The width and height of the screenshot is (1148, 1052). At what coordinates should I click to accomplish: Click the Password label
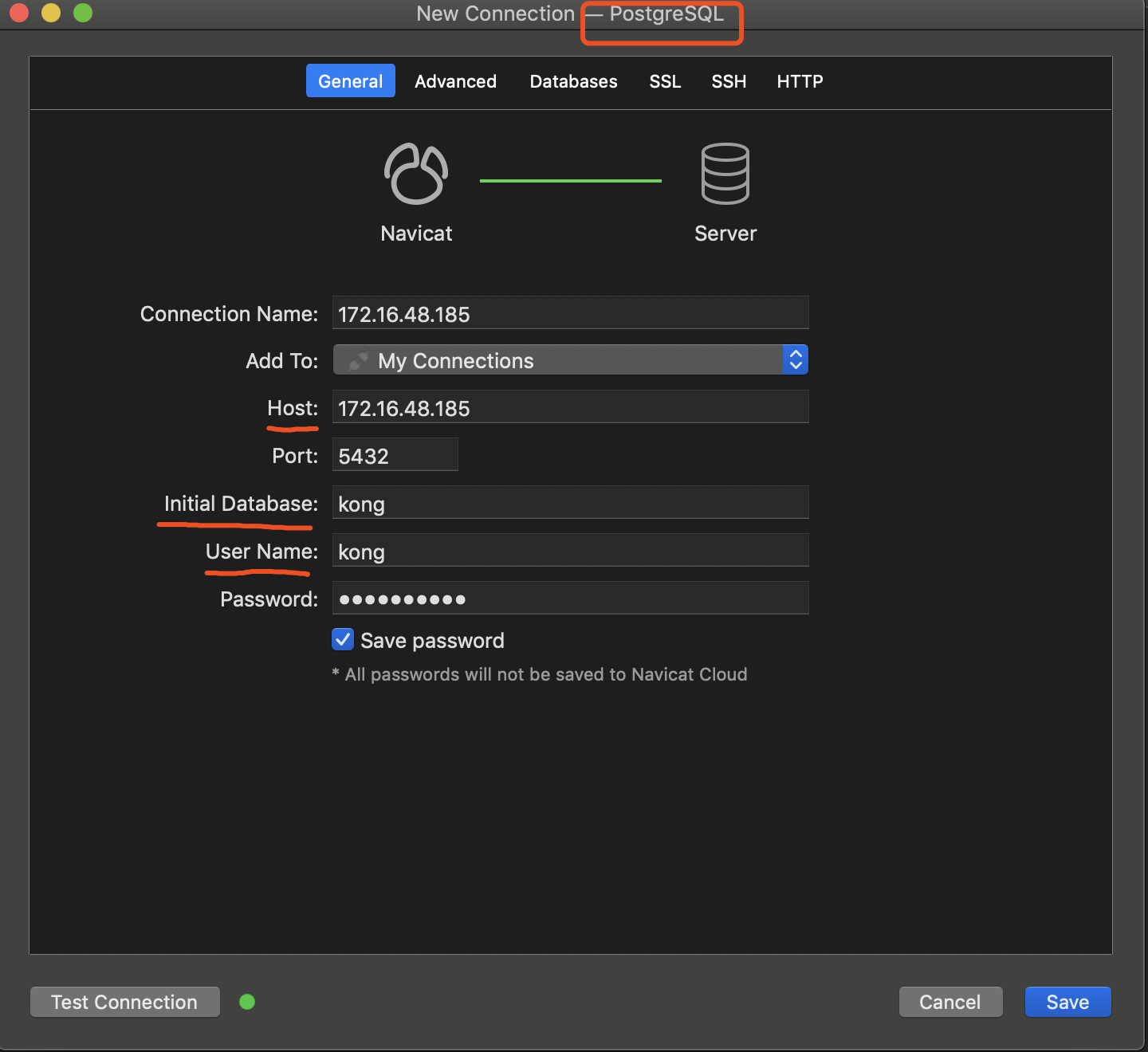coord(269,599)
